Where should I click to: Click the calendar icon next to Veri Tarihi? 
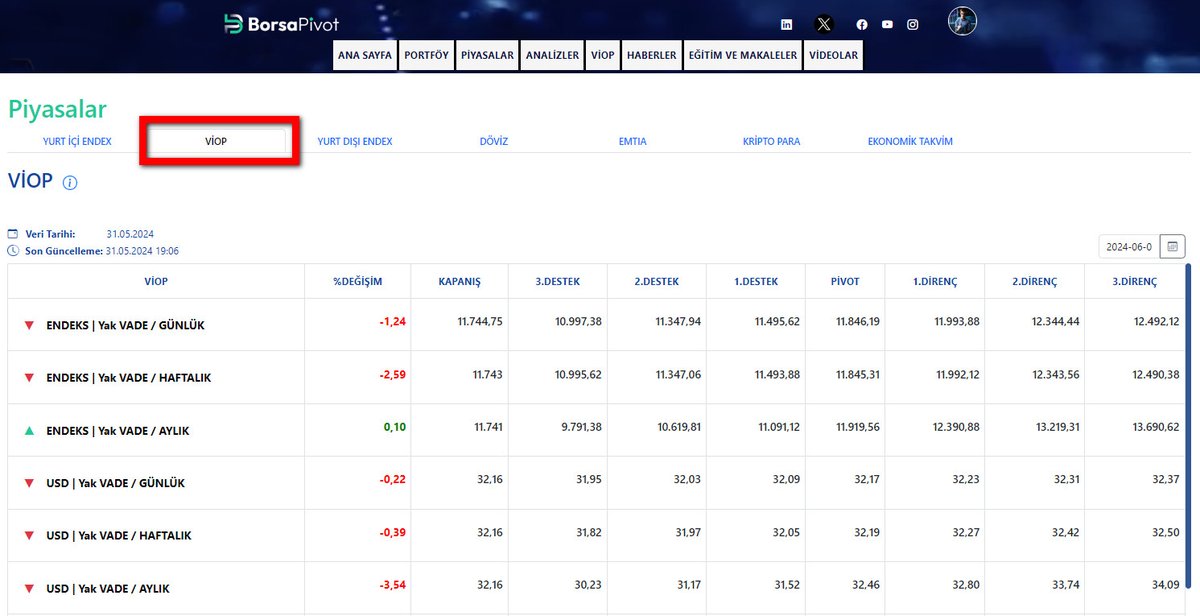[13, 234]
